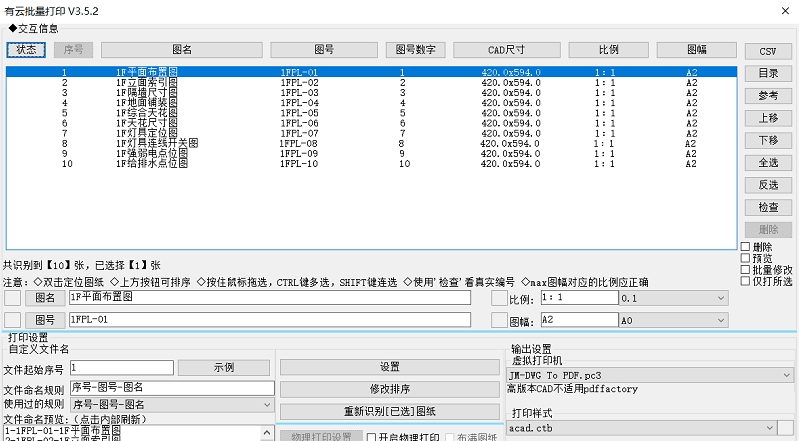Viewport: 804px width, 441px height.
Task: Move selection up with 上移
Action: [x=768, y=118]
